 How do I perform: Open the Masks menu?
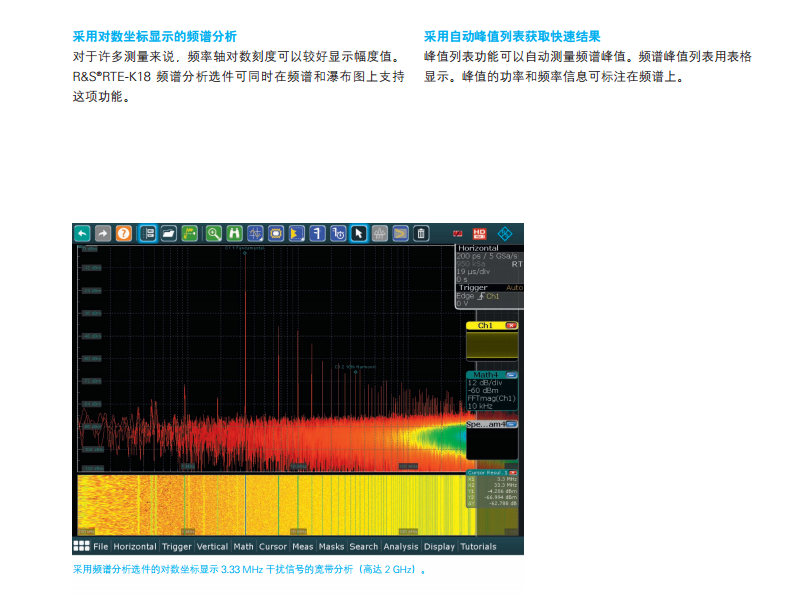331,546
